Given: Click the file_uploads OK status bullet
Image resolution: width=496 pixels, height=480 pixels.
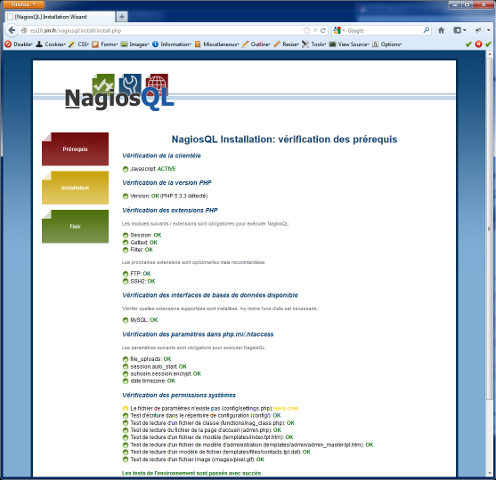Looking at the screenshot, I should pyautogui.click(x=125, y=359).
